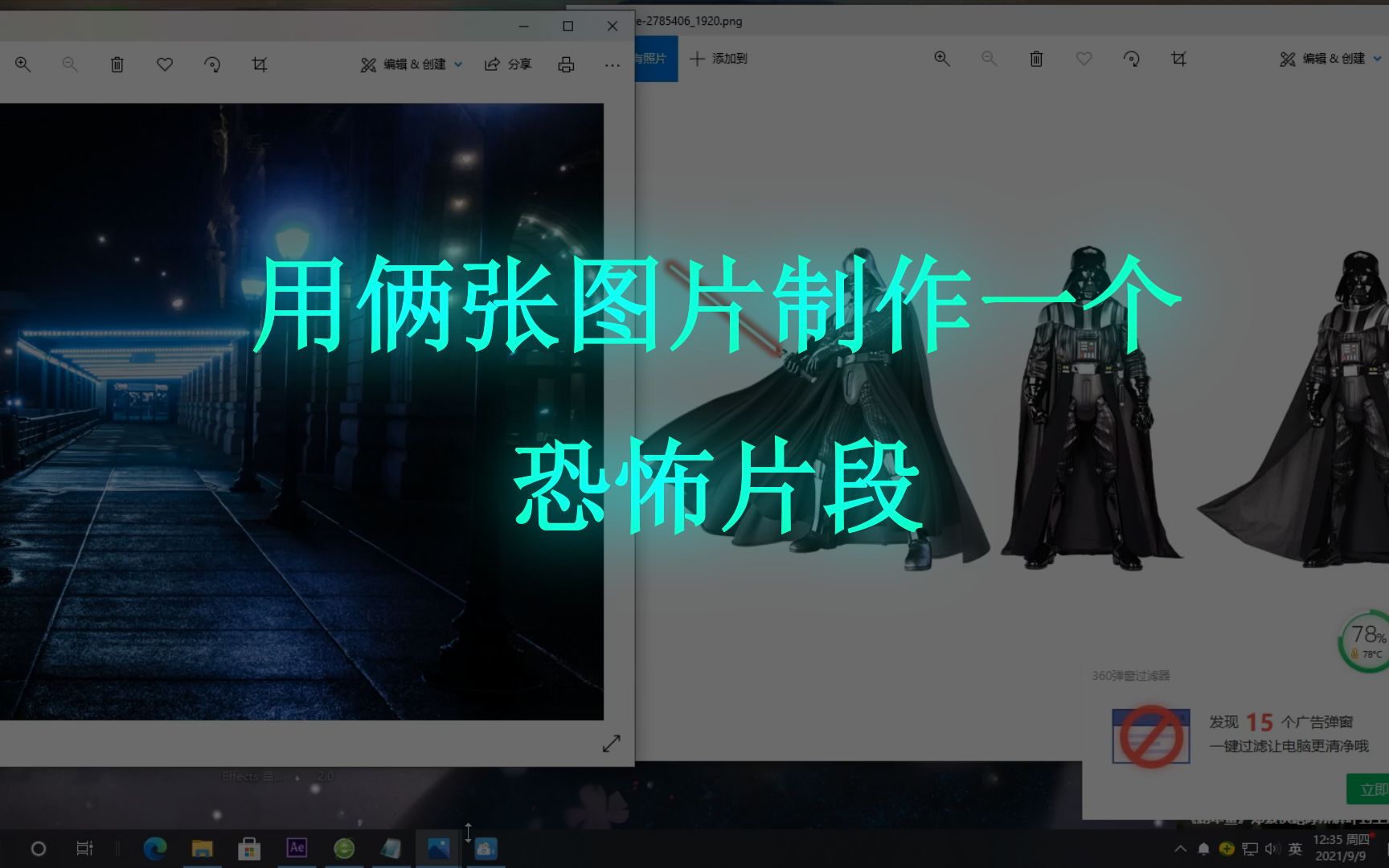Crop the Darth Vader image

point(1179,59)
